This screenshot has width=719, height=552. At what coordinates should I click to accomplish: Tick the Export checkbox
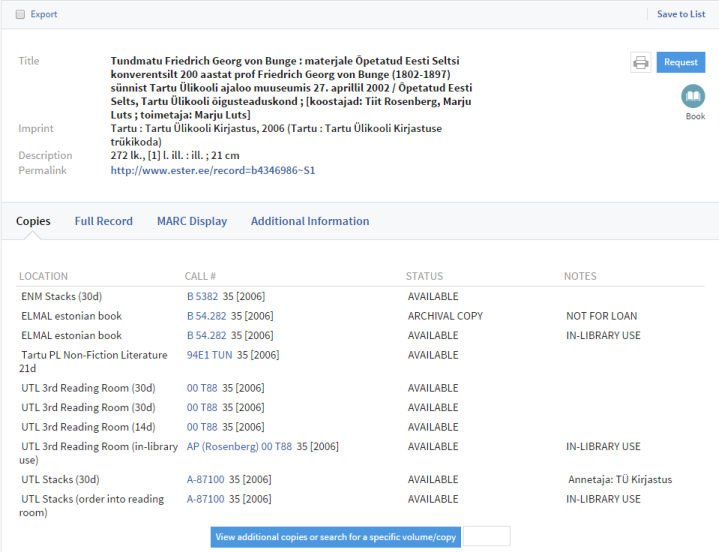(20, 15)
